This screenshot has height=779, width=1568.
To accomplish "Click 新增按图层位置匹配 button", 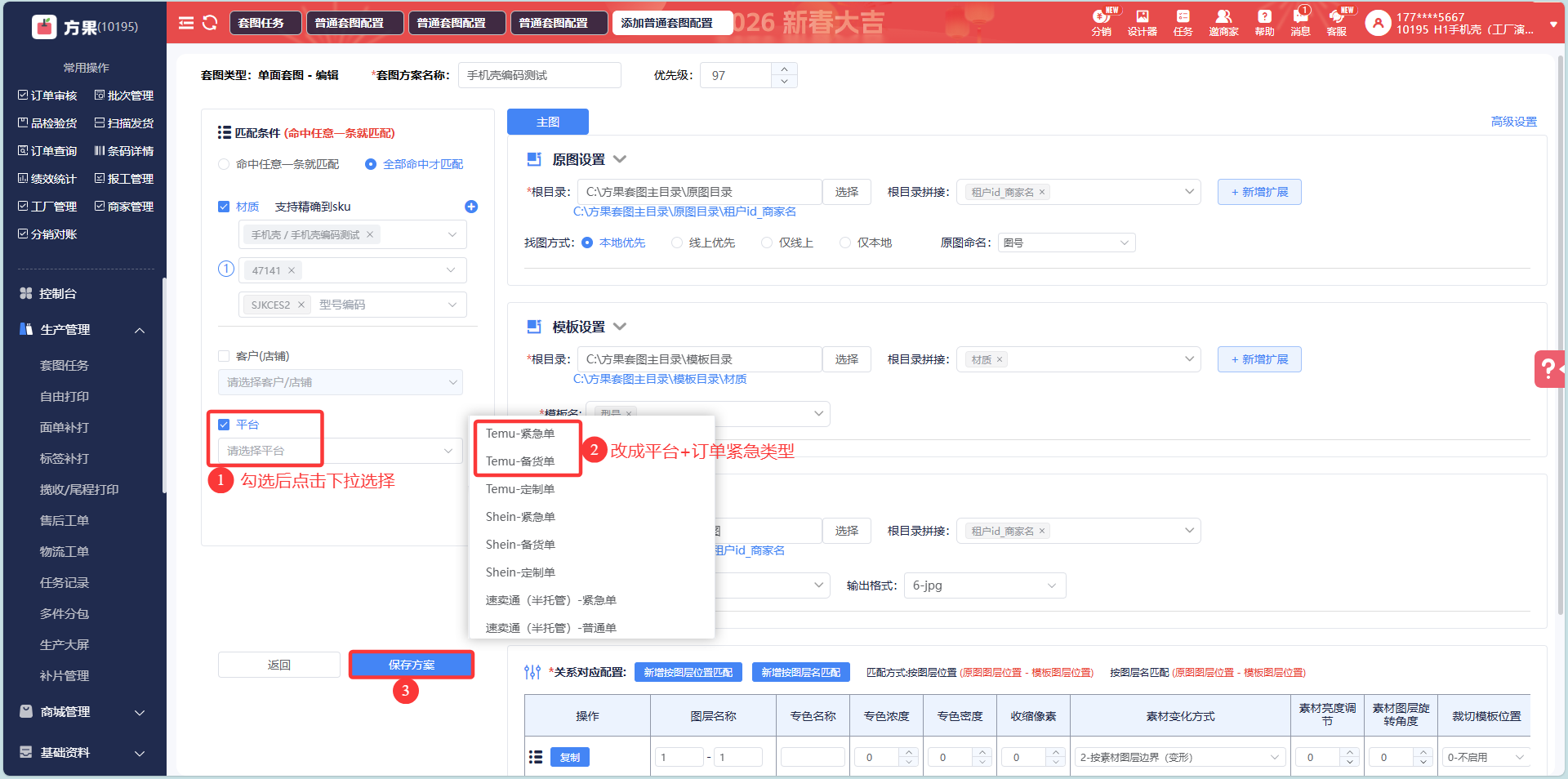I will (x=688, y=672).
